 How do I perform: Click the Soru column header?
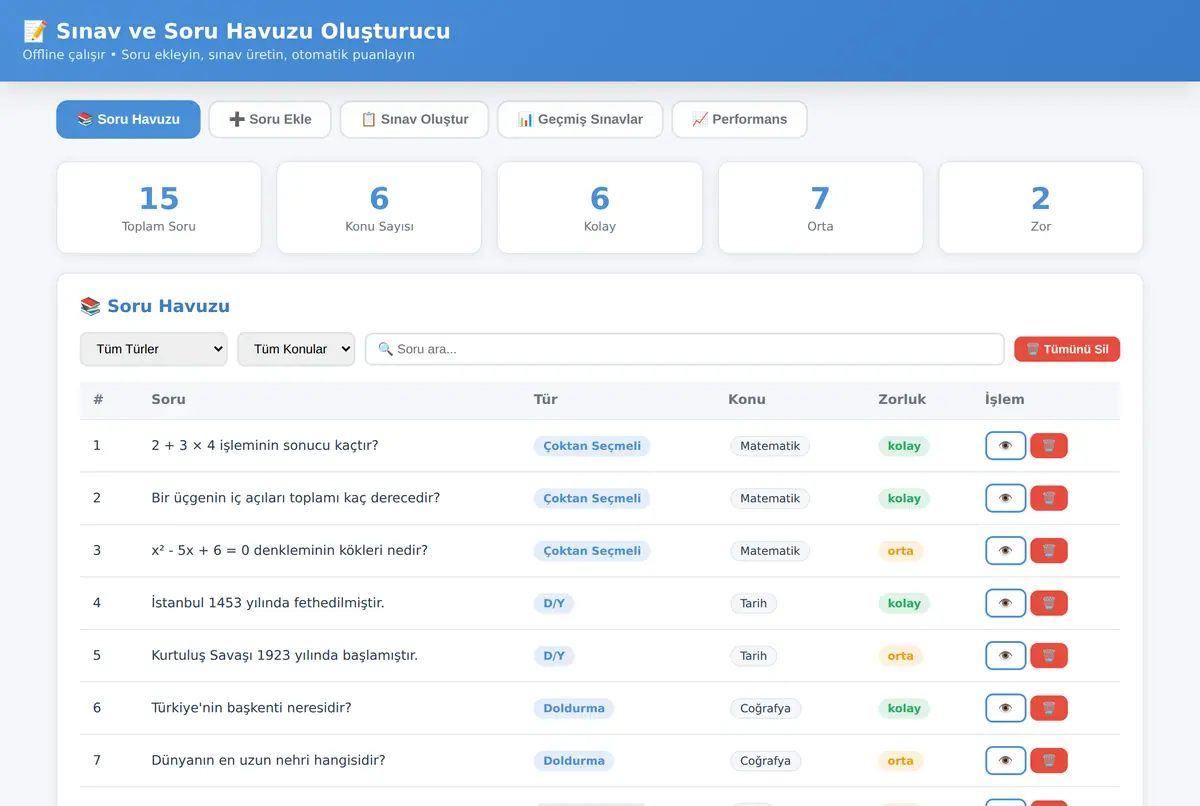coord(168,399)
